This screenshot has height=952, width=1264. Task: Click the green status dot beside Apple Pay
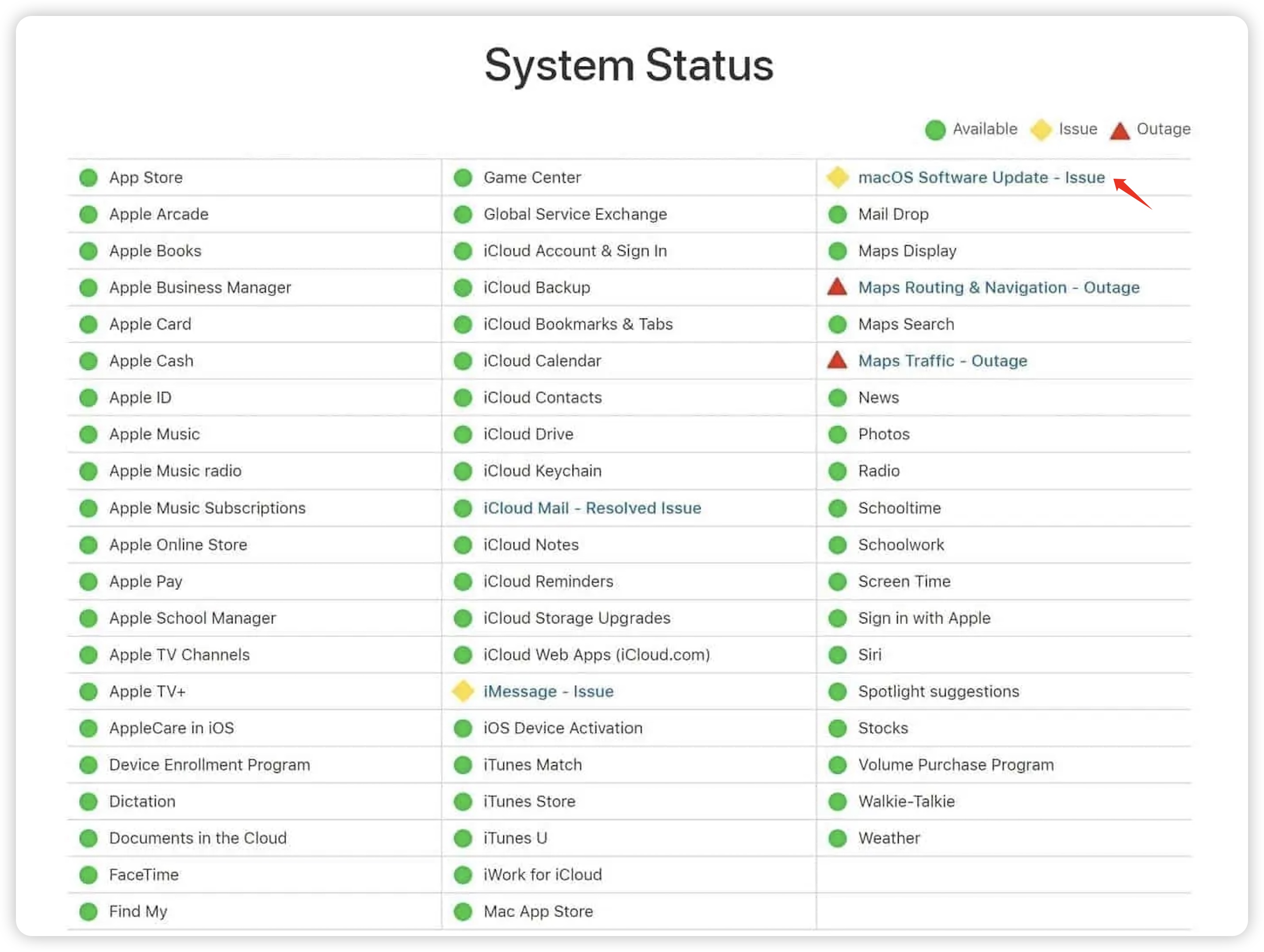pos(88,582)
